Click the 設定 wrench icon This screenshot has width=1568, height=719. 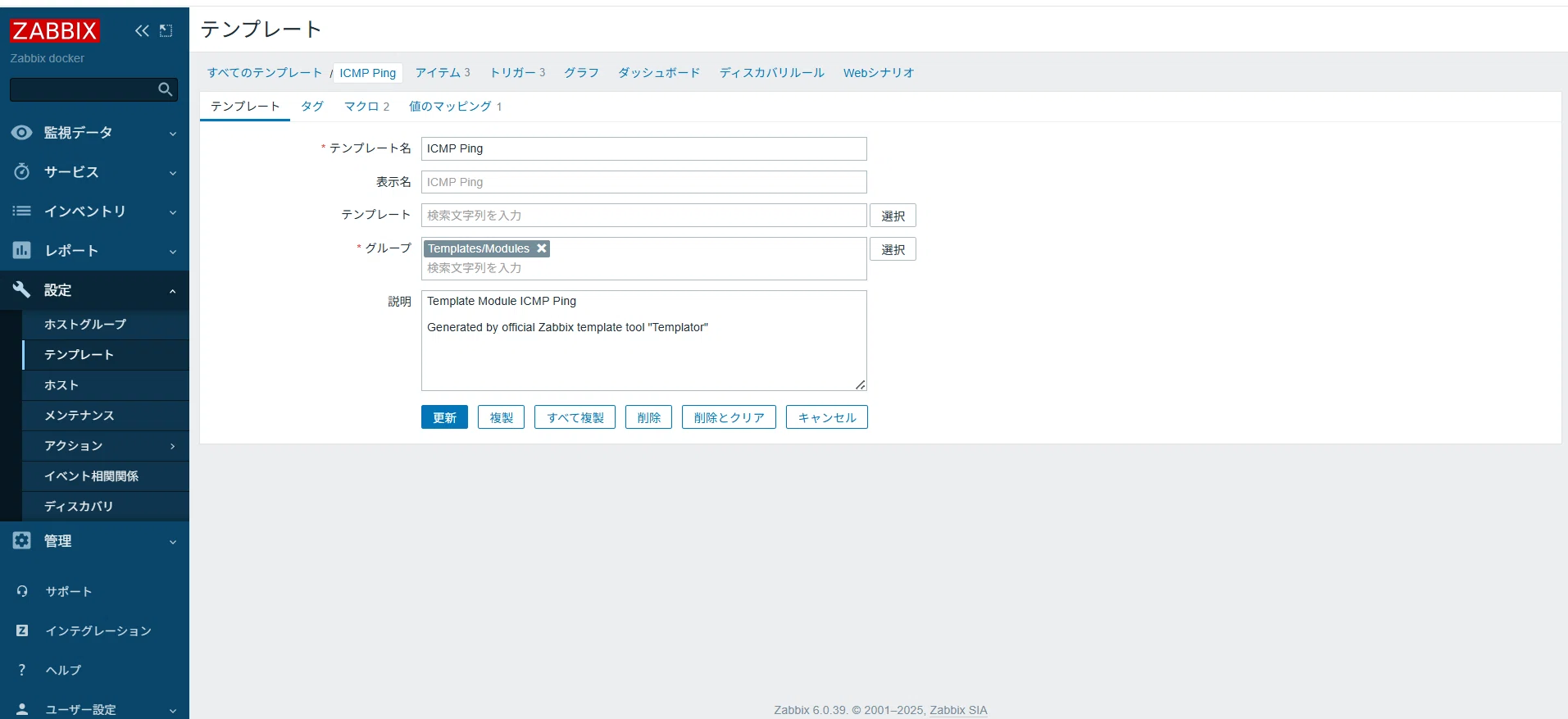click(x=22, y=289)
